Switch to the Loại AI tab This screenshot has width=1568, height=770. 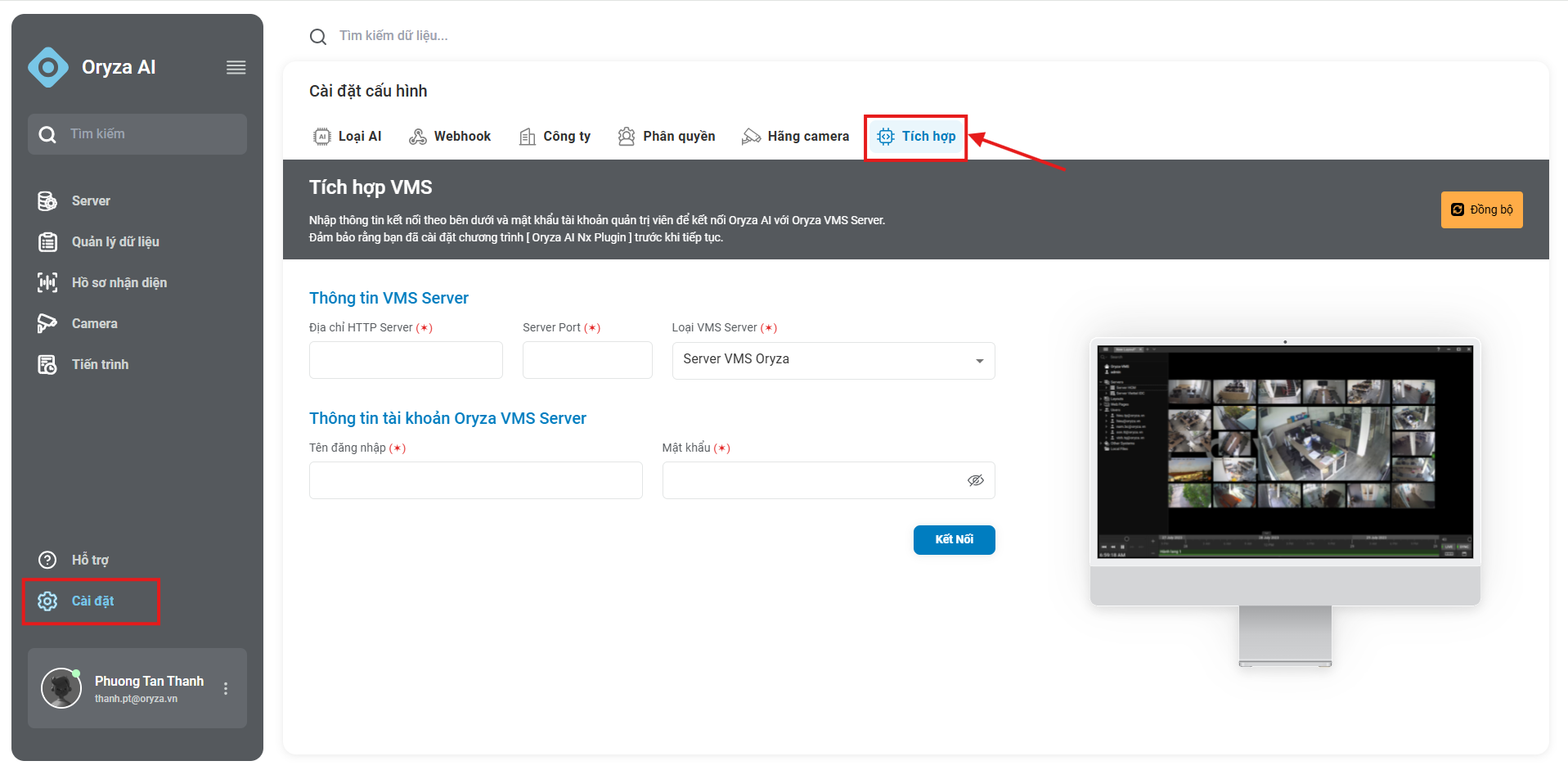348,137
